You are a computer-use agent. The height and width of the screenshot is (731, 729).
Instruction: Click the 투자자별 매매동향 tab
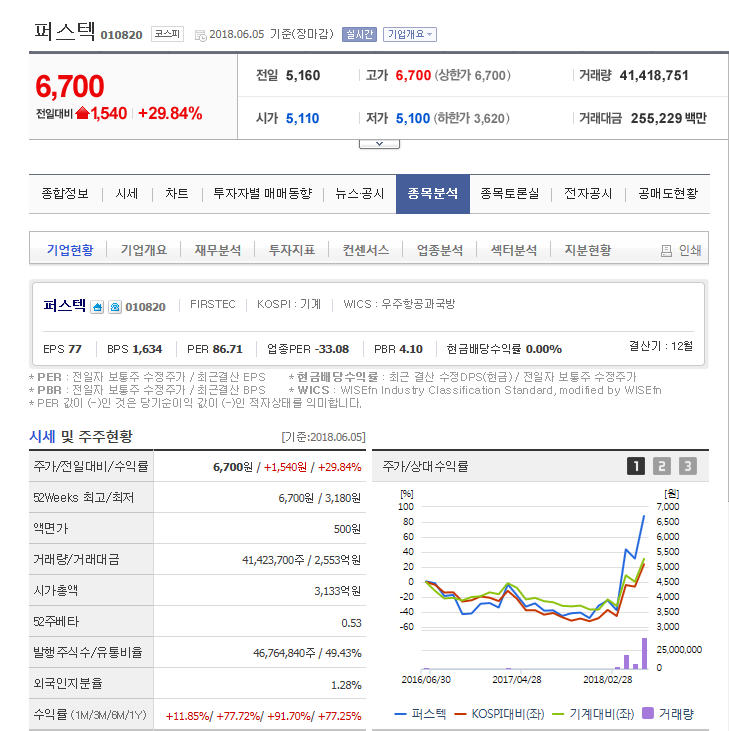(262, 194)
